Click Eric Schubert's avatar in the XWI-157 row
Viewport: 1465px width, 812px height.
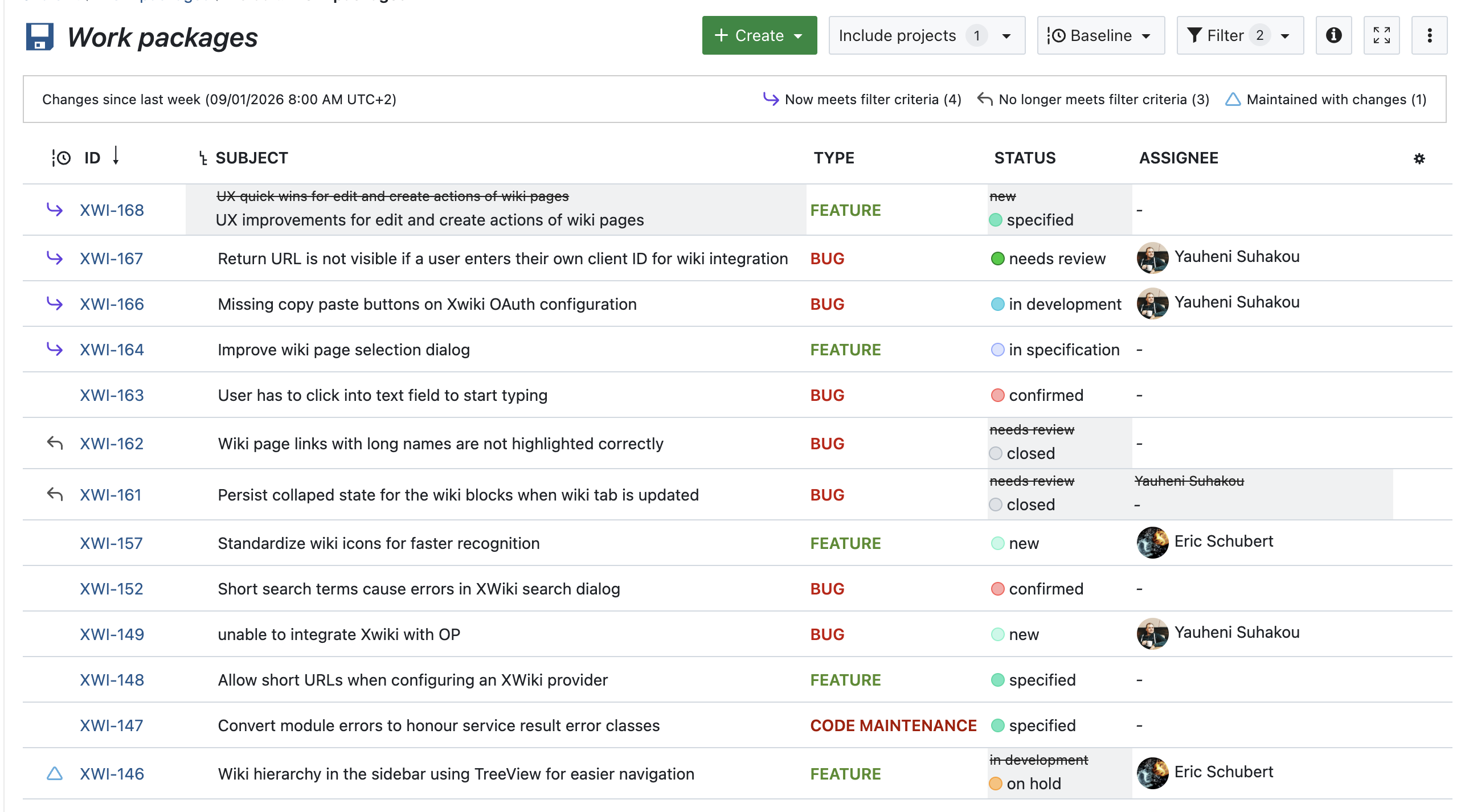[x=1152, y=543]
